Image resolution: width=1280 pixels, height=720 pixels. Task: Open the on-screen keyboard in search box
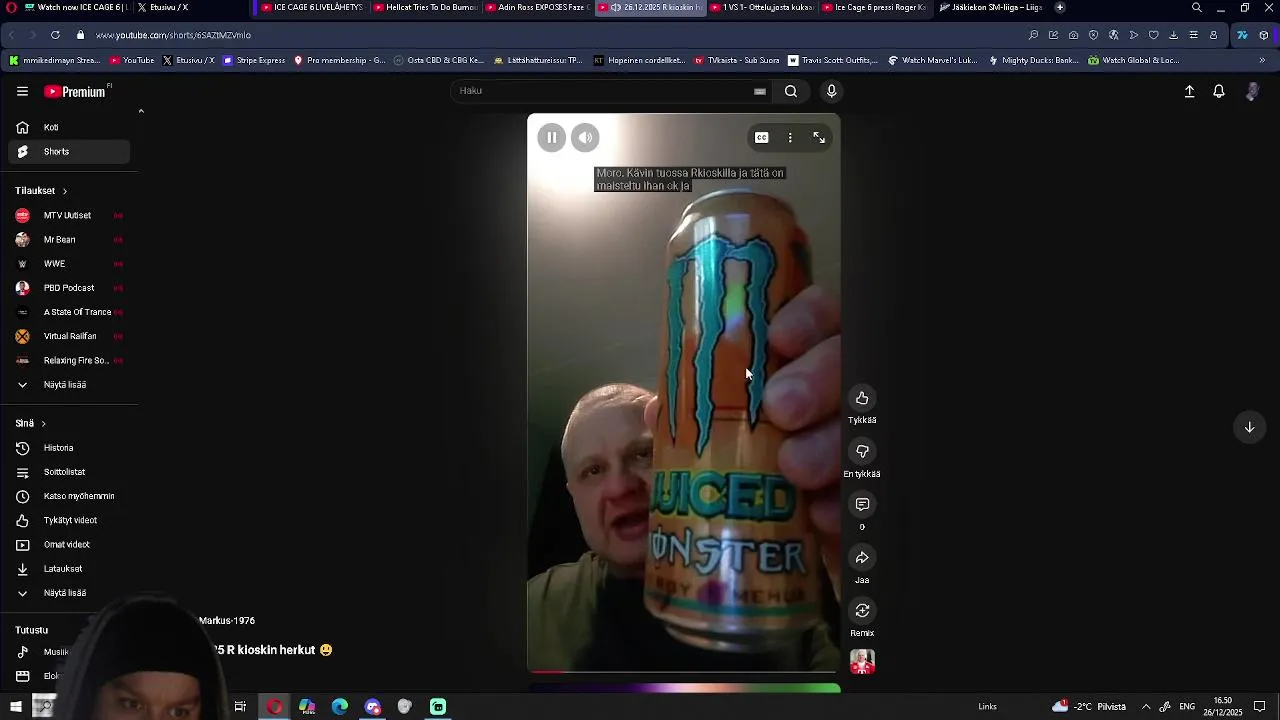[x=760, y=91]
